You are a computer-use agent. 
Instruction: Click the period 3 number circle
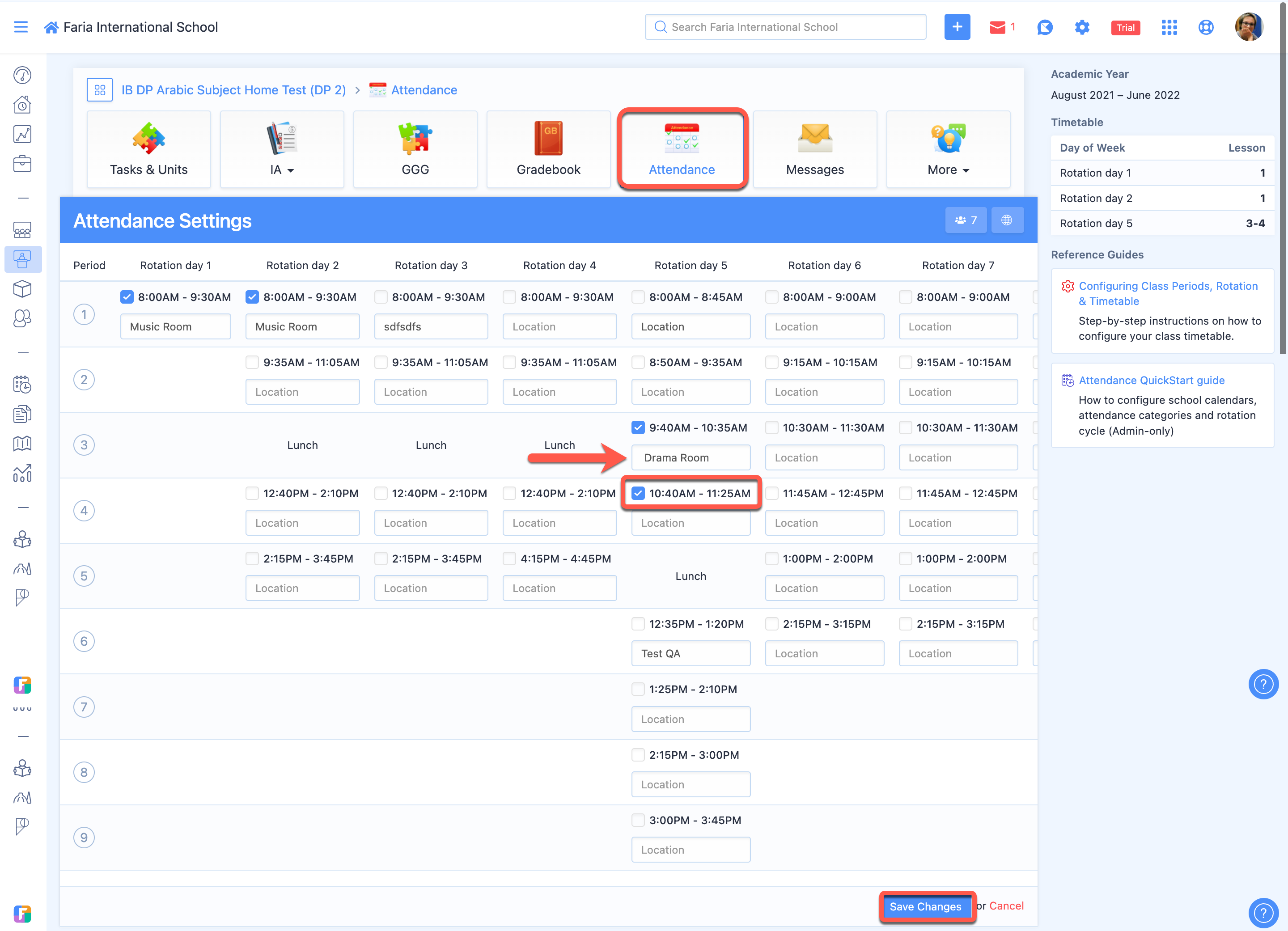pyautogui.click(x=84, y=445)
